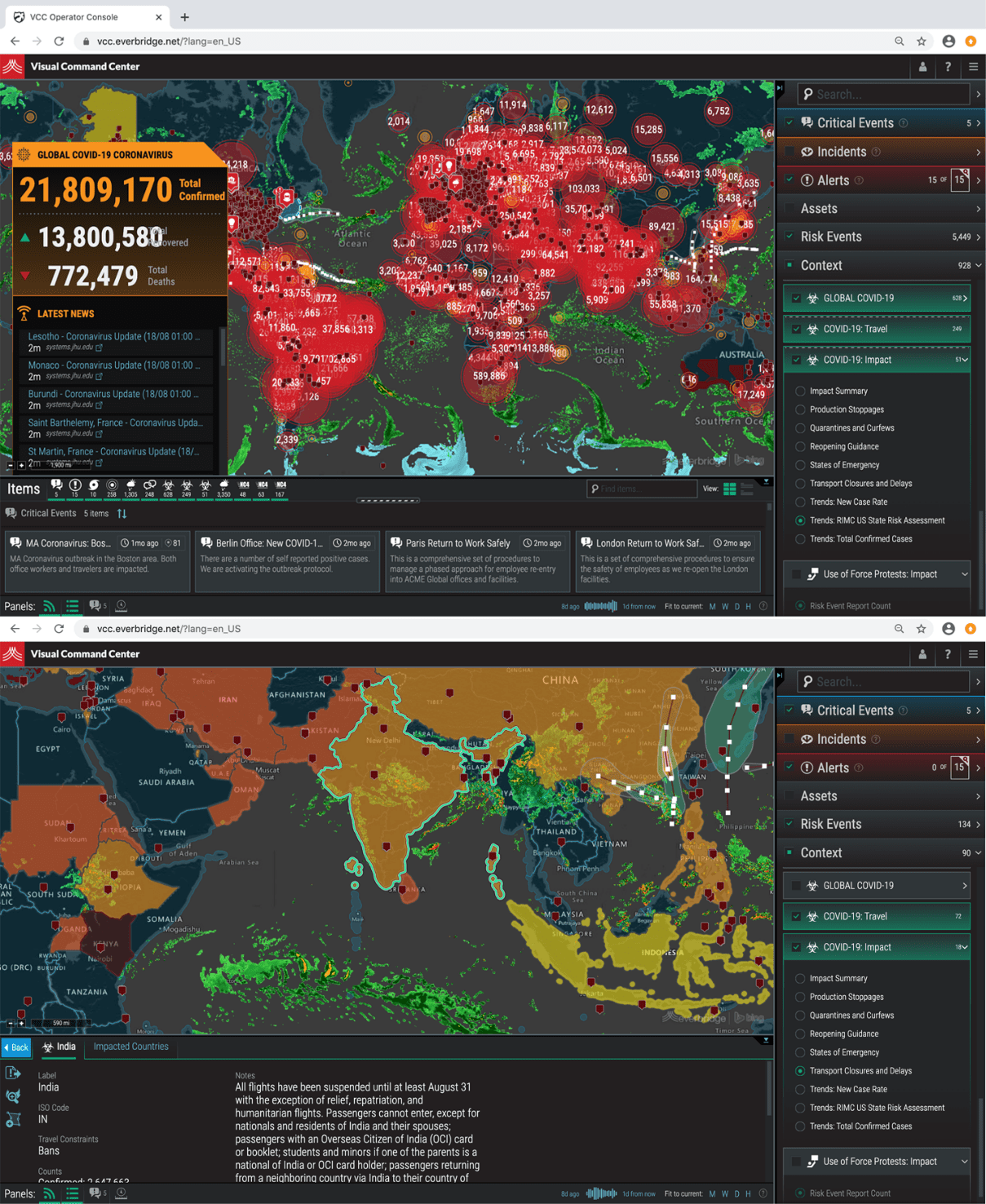Select Quarantines and Curfews radio in top console
986x1204 pixels.
800,428
